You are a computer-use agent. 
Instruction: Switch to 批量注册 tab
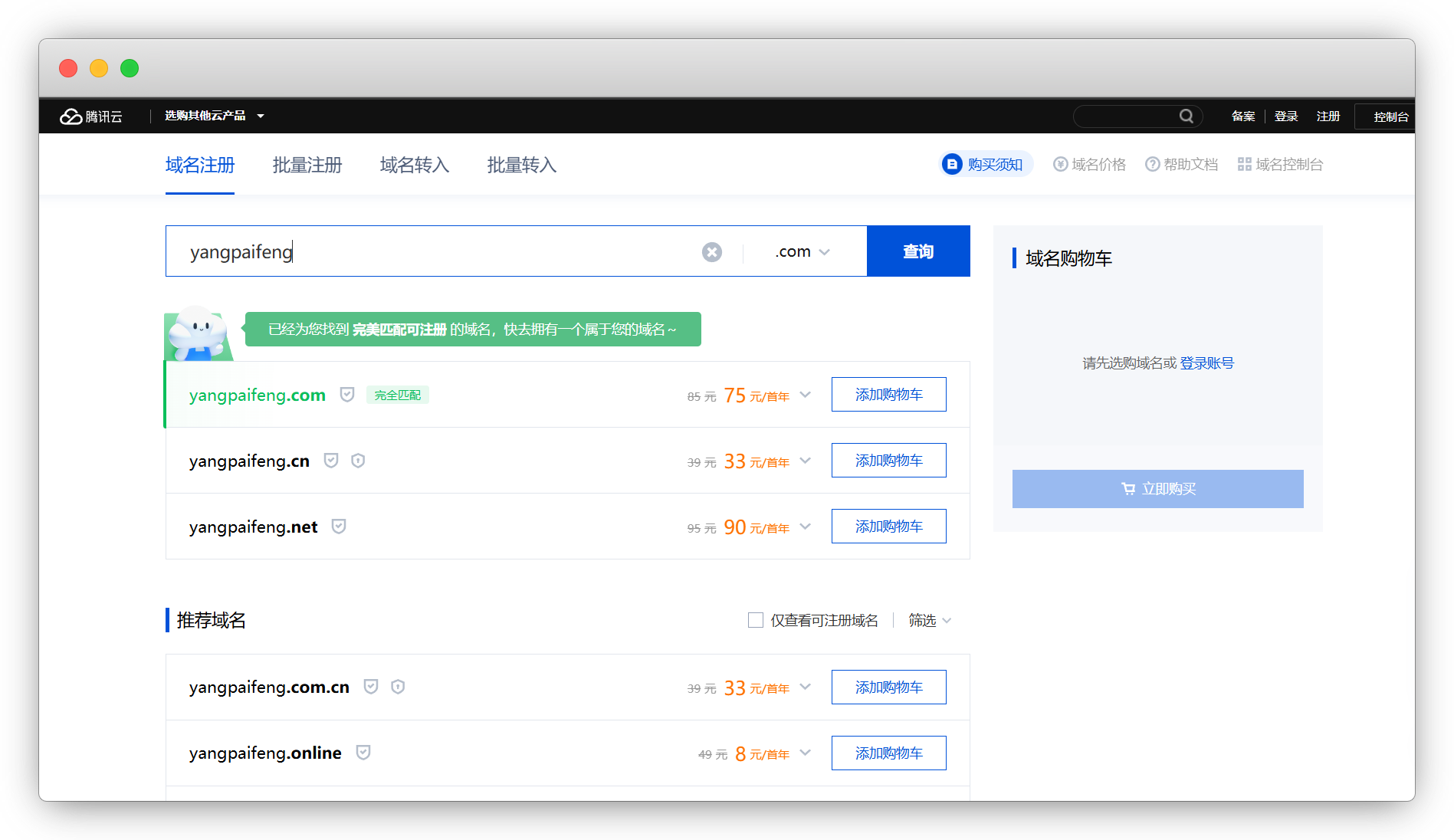307,165
